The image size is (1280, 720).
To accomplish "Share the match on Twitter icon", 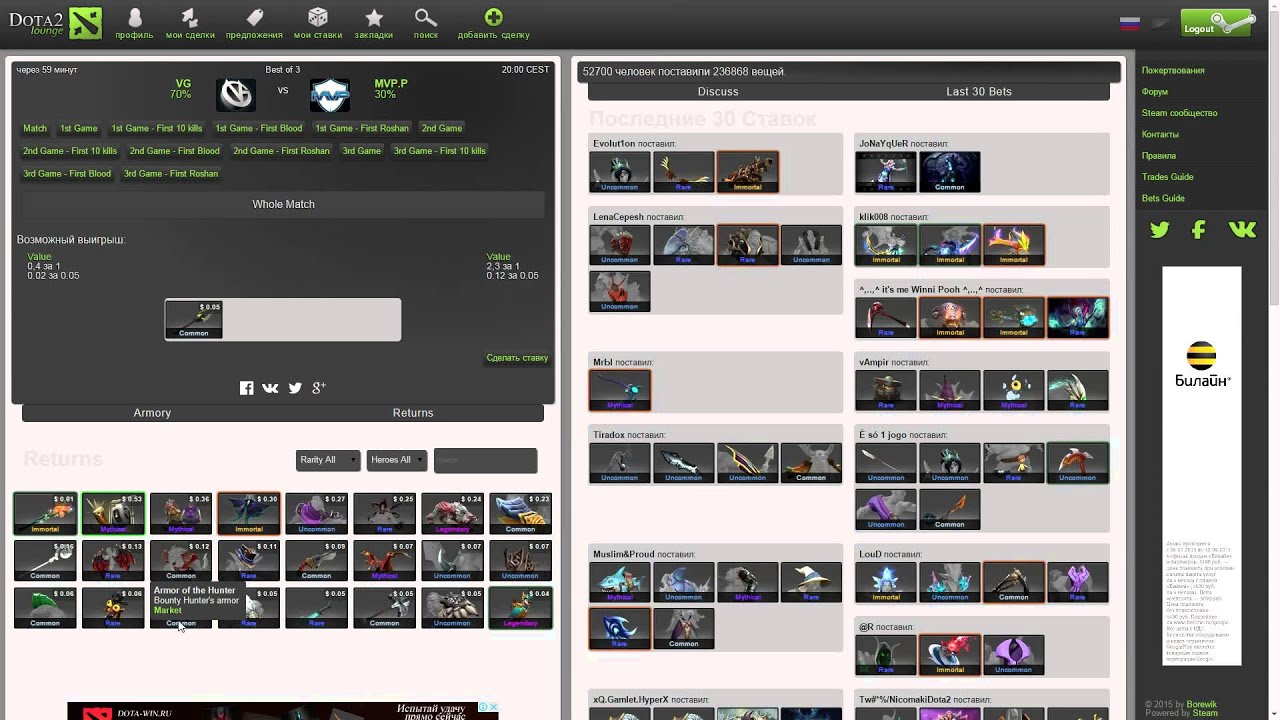I will click(x=295, y=388).
